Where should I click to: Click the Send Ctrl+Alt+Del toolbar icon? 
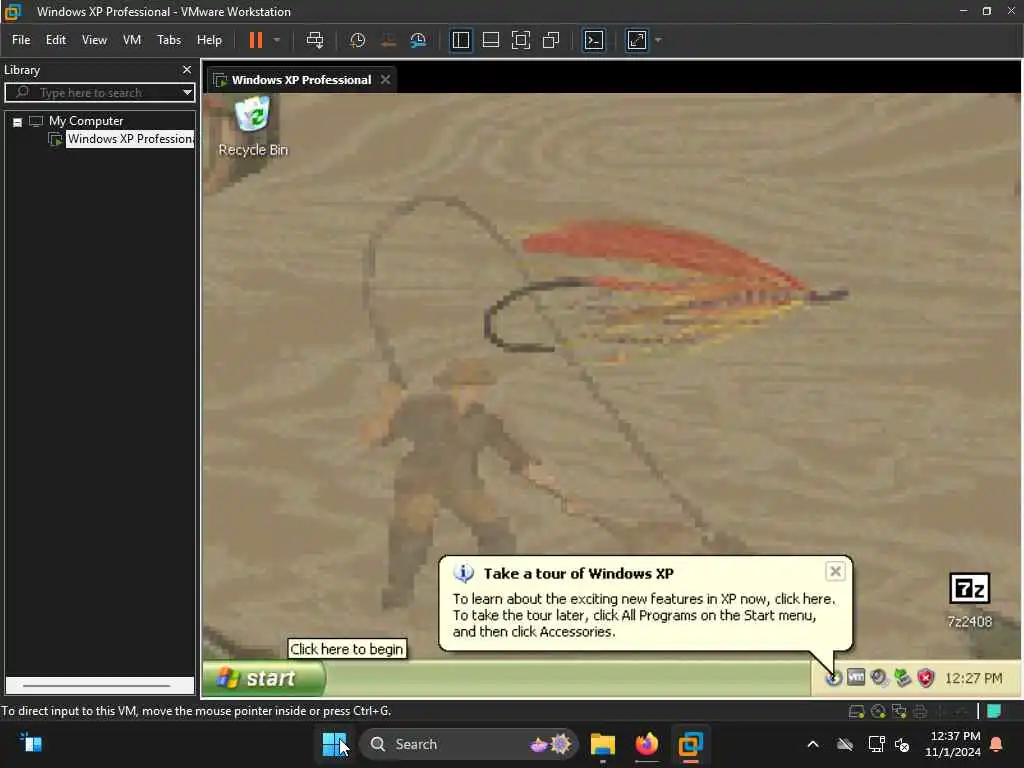point(315,40)
